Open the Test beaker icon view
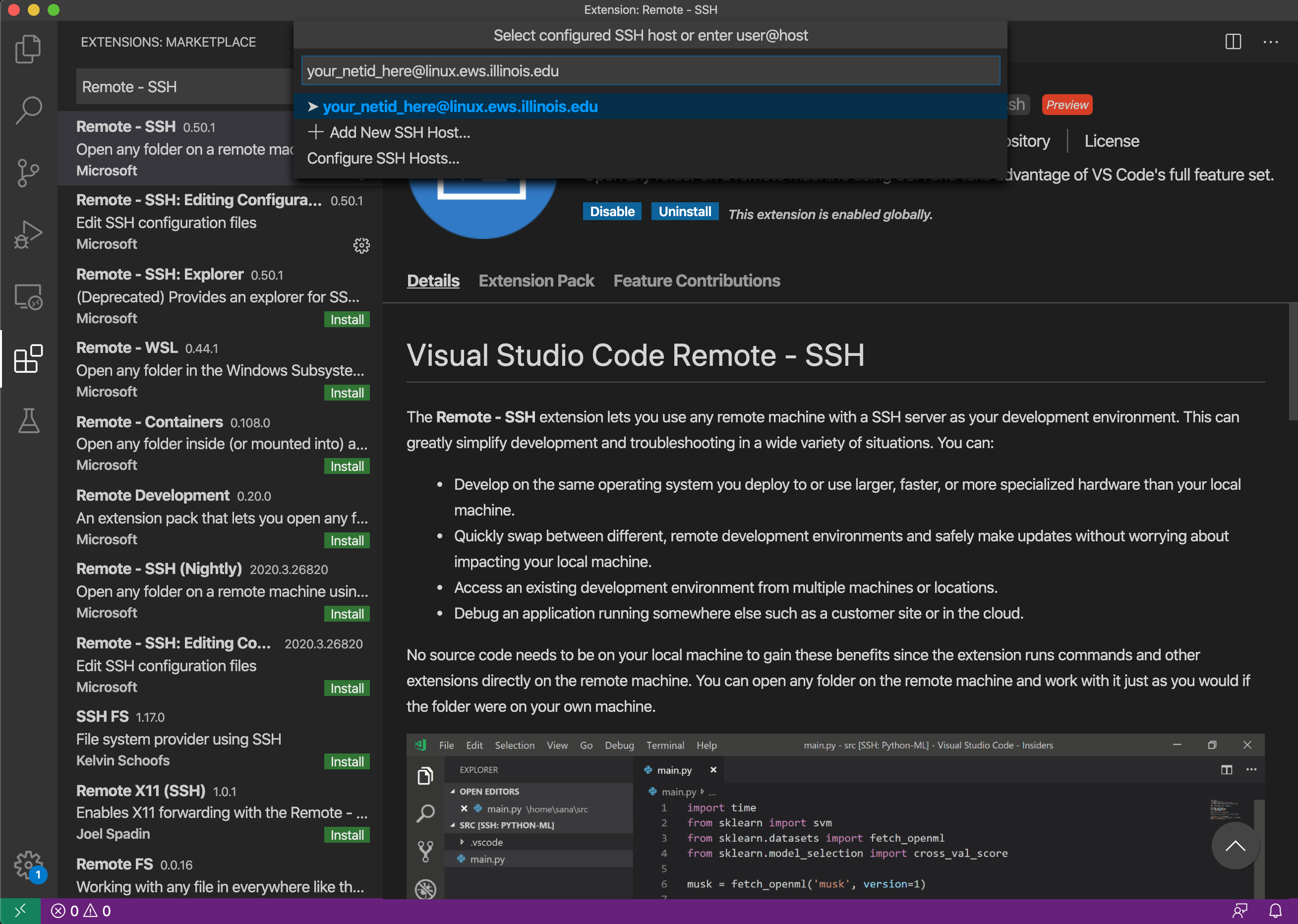The height and width of the screenshot is (924, 1298). [x=28, y=421]
